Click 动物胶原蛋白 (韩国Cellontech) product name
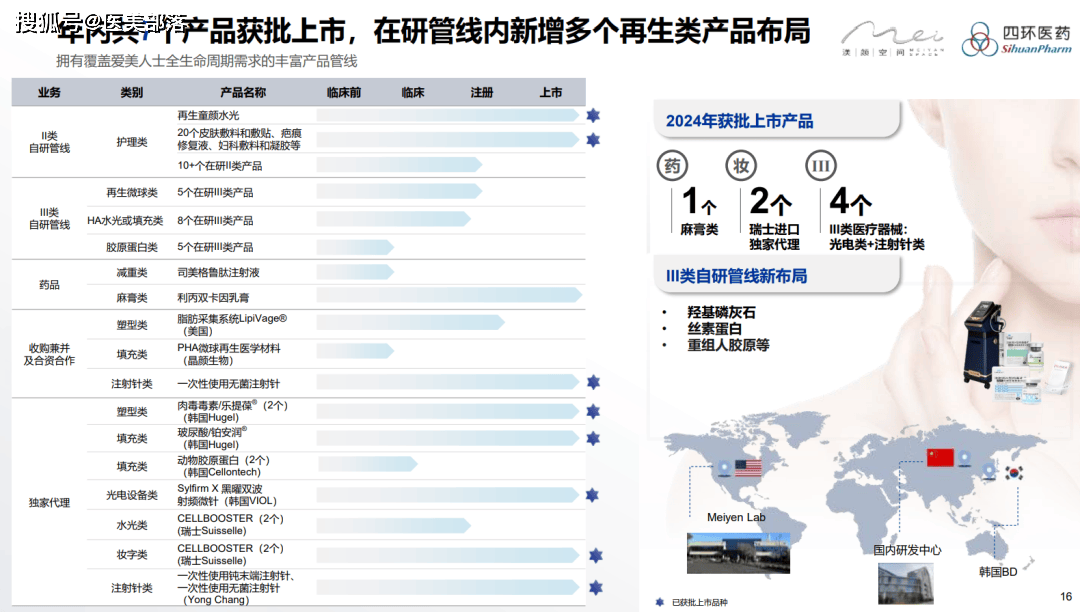 coord(223,466)
